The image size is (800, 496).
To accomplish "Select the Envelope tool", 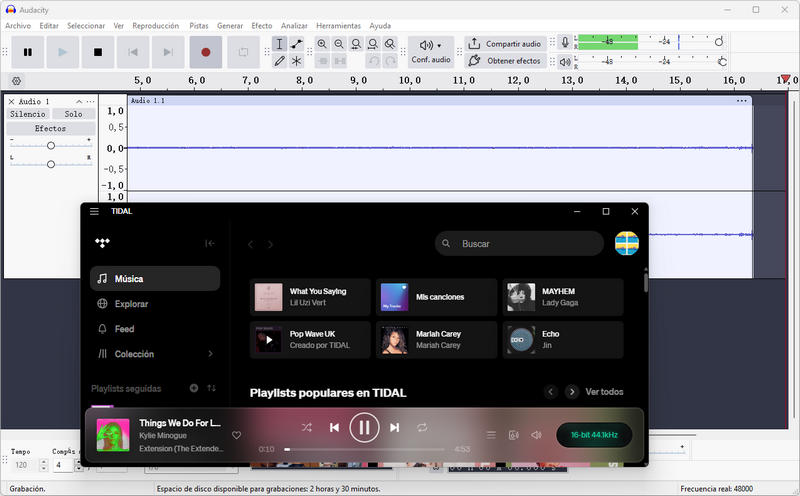I will pyautogui.click(x=296, y=44).
